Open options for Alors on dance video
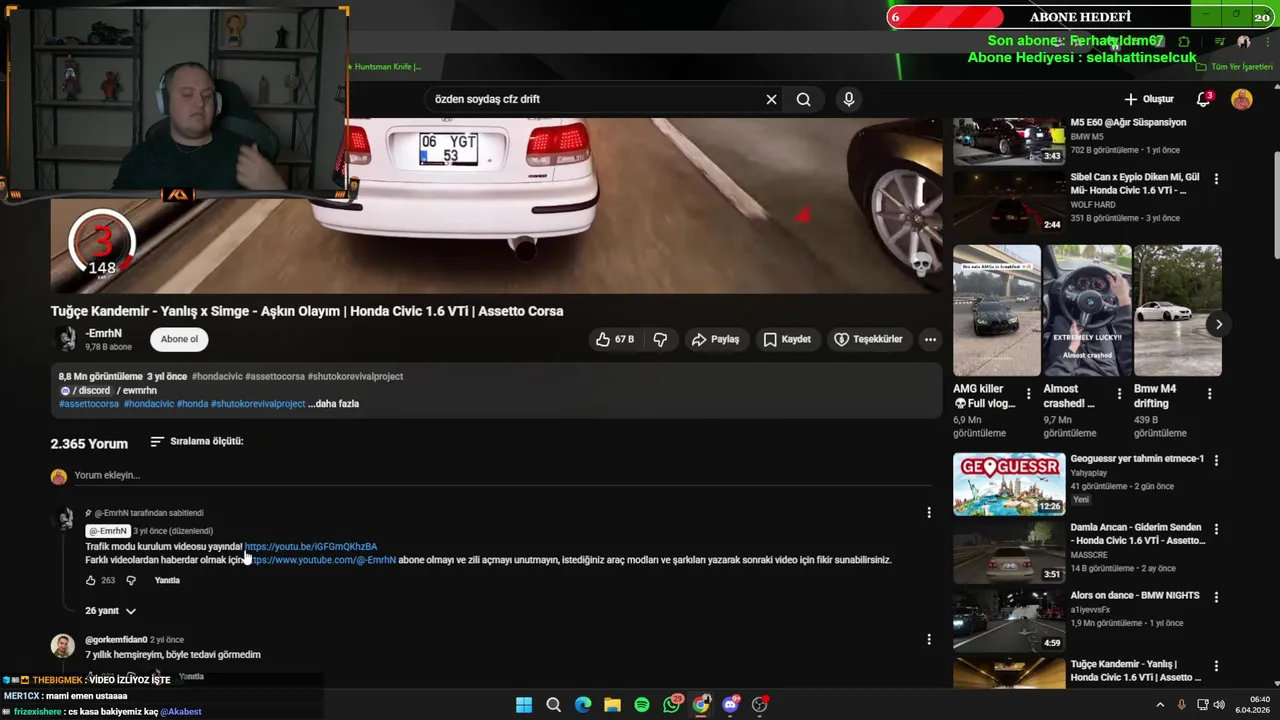Screen dimensions: 1280x720 coord(1216,597)
